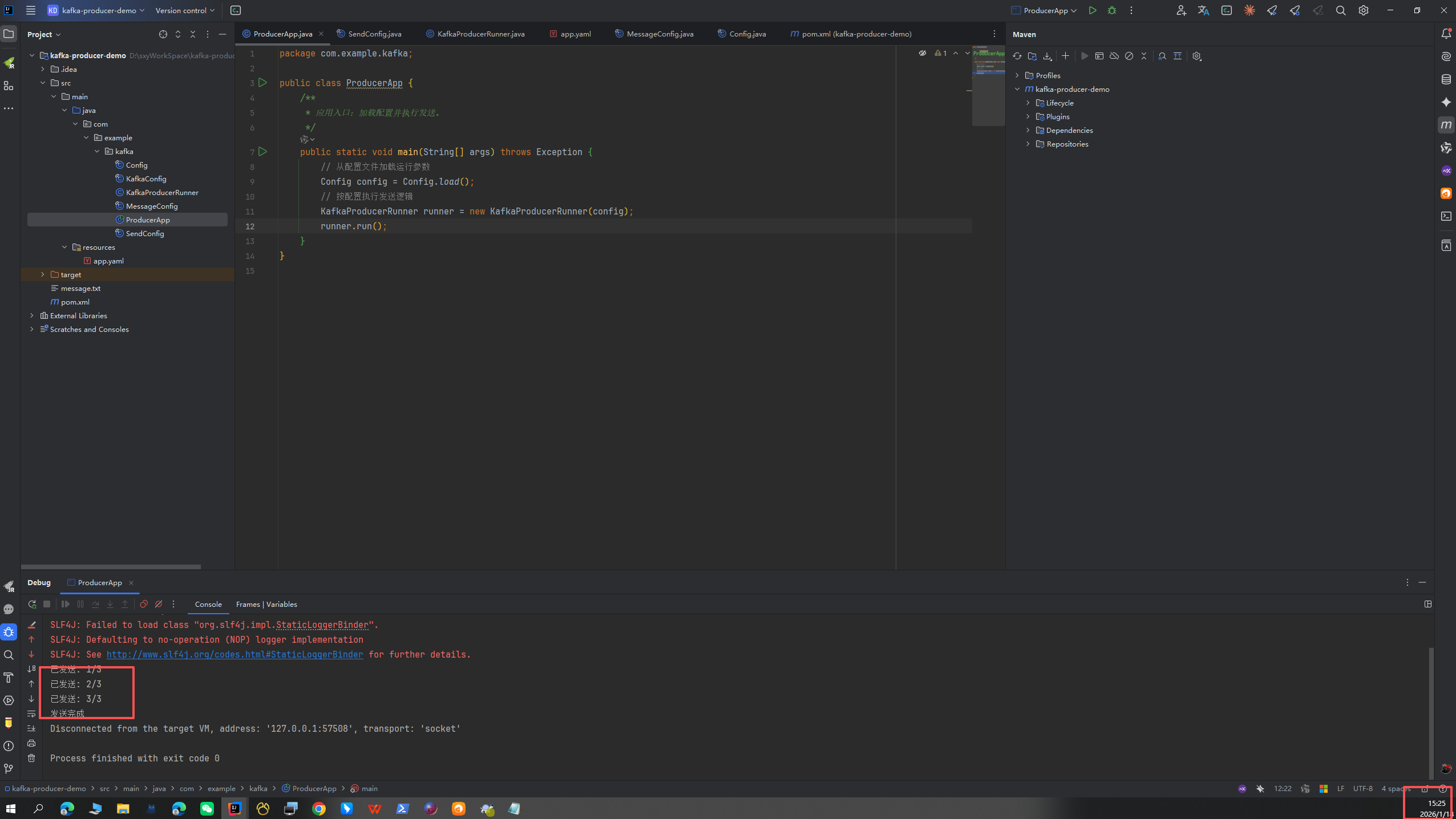Image resolution: width=1456 pixels, height=819 pixels.
Task: Click Reload All Maven Projects icon
Action: coord(1017,56)
